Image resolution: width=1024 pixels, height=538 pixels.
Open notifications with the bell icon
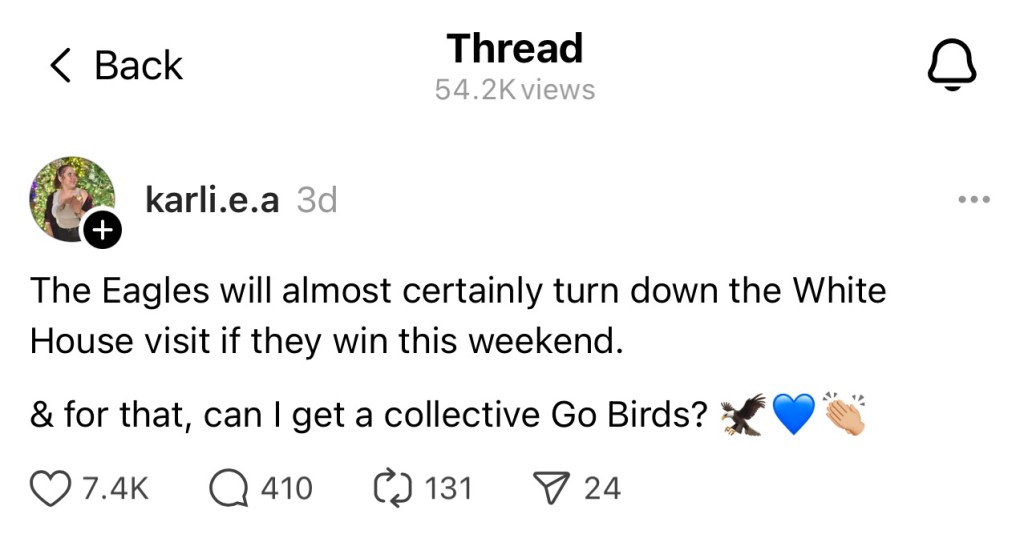click(x=951, y=66)
